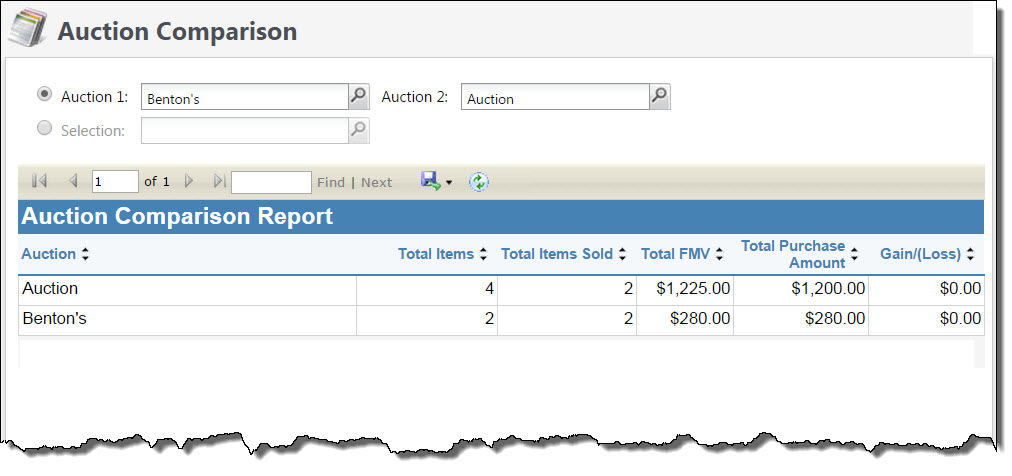The image size is (1012, 476).
Task: Go to first report page
Action: tap(40, 181)
